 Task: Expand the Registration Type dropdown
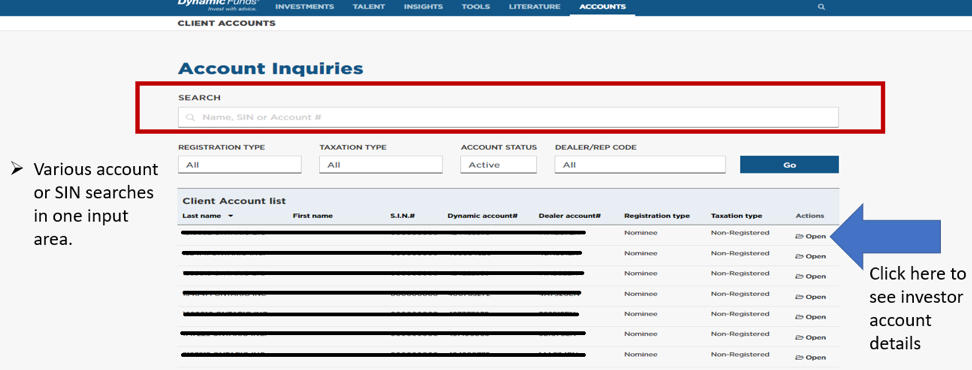[239, 165]
